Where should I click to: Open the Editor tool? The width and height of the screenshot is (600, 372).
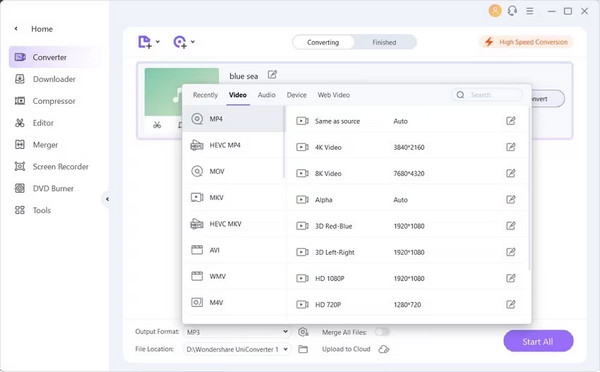click(34, 123)
